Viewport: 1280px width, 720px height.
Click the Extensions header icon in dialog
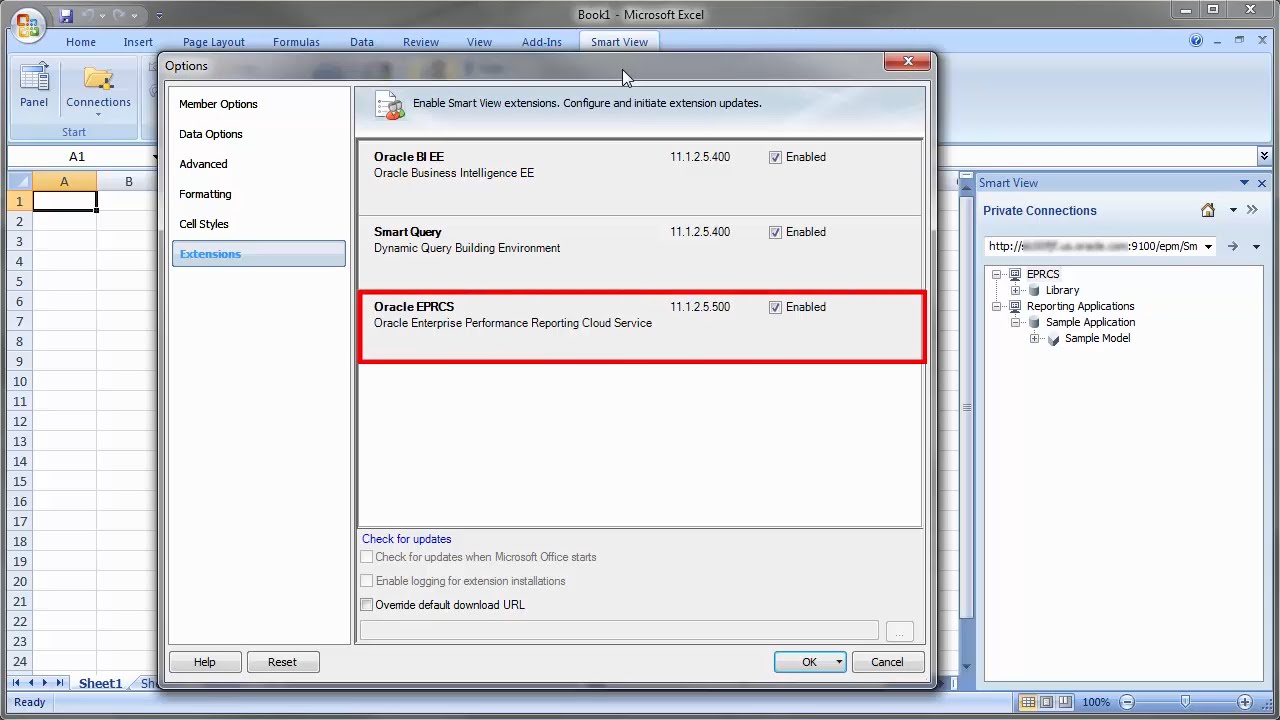(389, 105)
